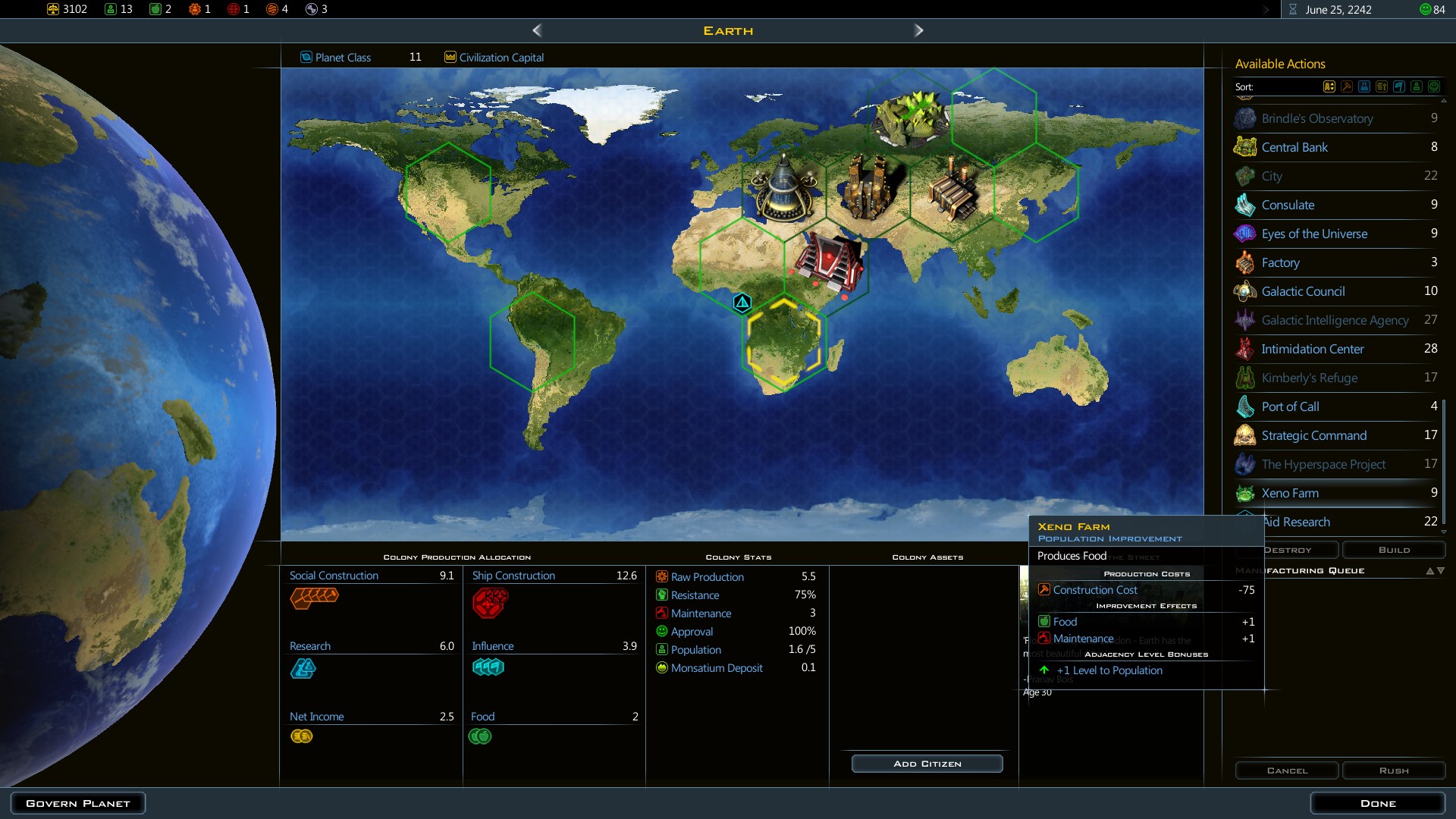Click the empty South America hex tile
Screen dimensions: 1456x819
click(x=532, y=341)
